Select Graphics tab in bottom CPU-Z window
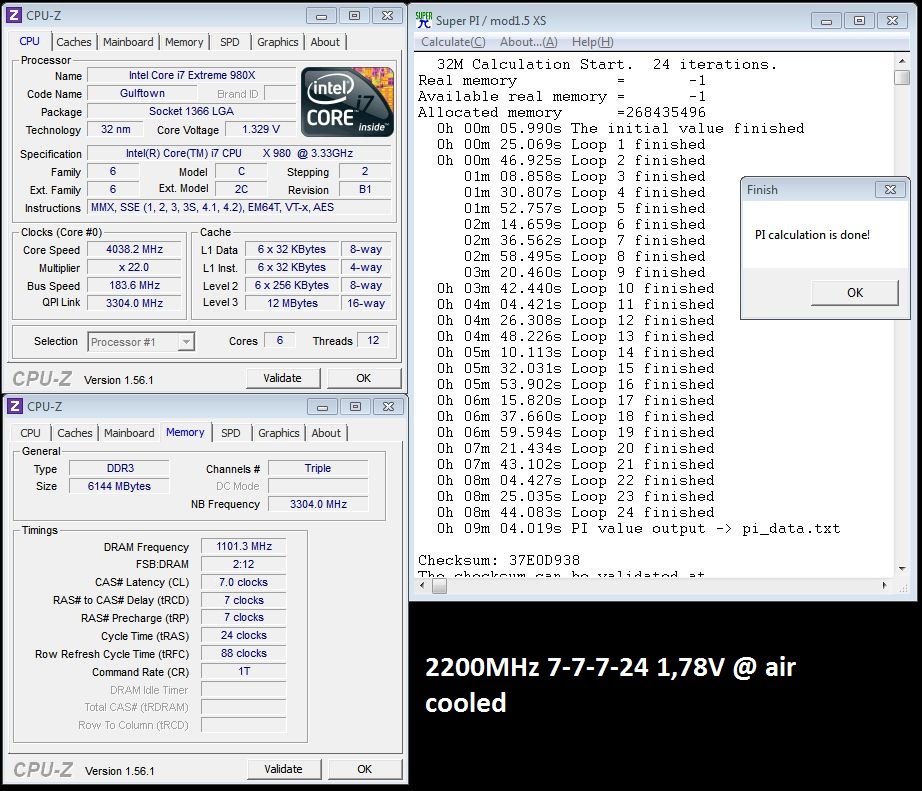 tap(279, 433)
